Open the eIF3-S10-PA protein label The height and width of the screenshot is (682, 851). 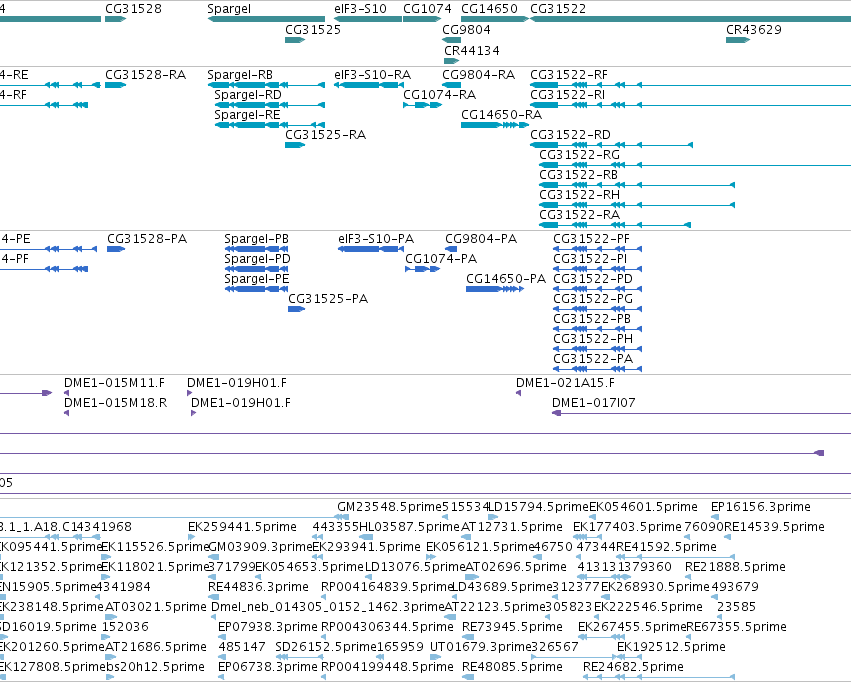376,239
